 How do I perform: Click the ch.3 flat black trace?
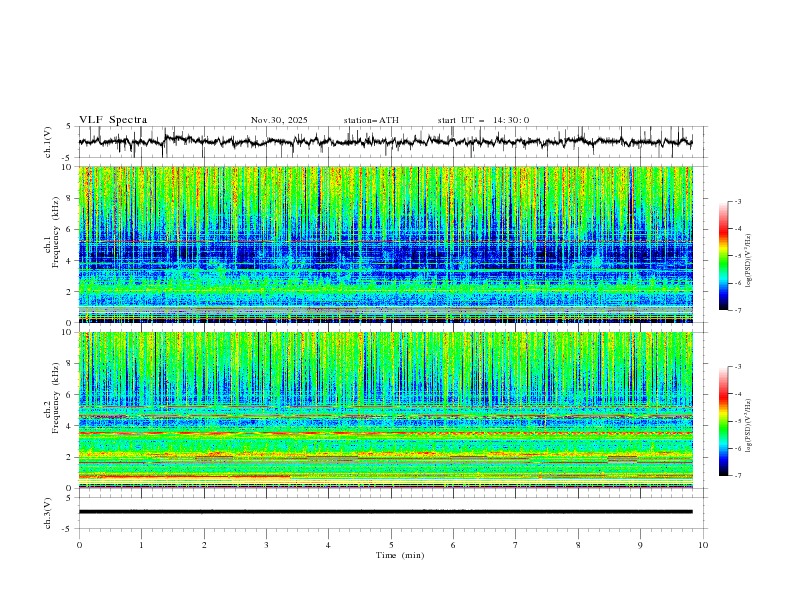385,512
